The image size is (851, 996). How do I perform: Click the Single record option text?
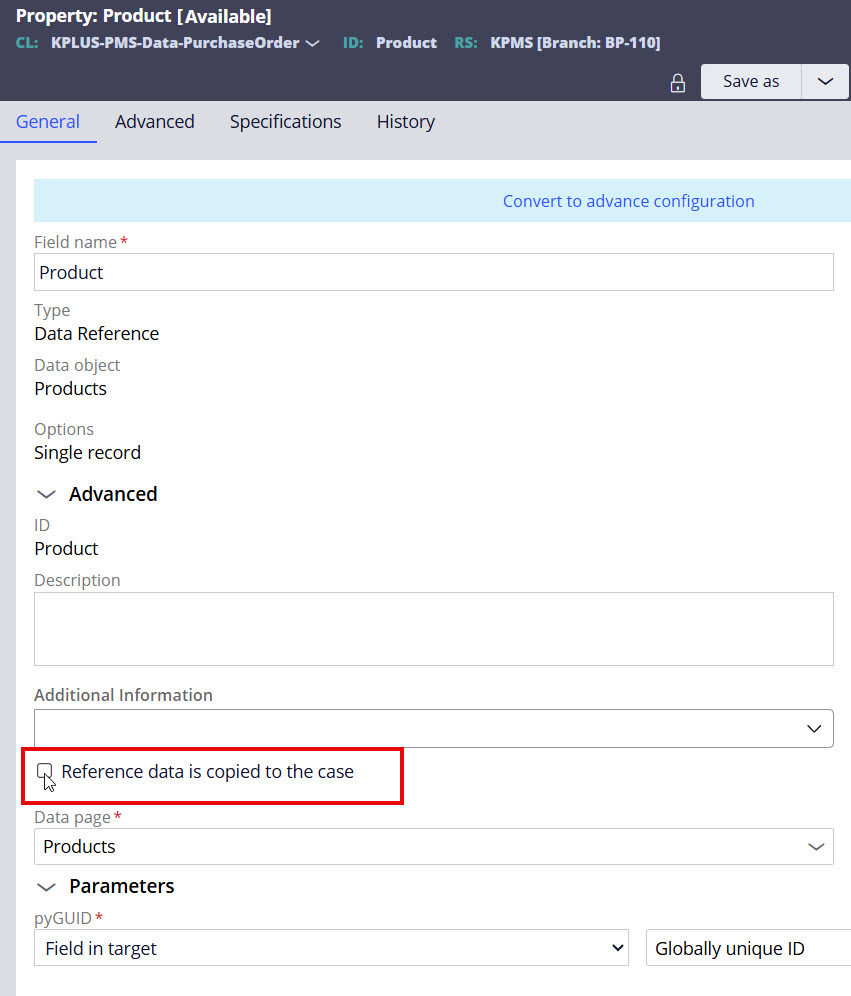tap(88, 452)
